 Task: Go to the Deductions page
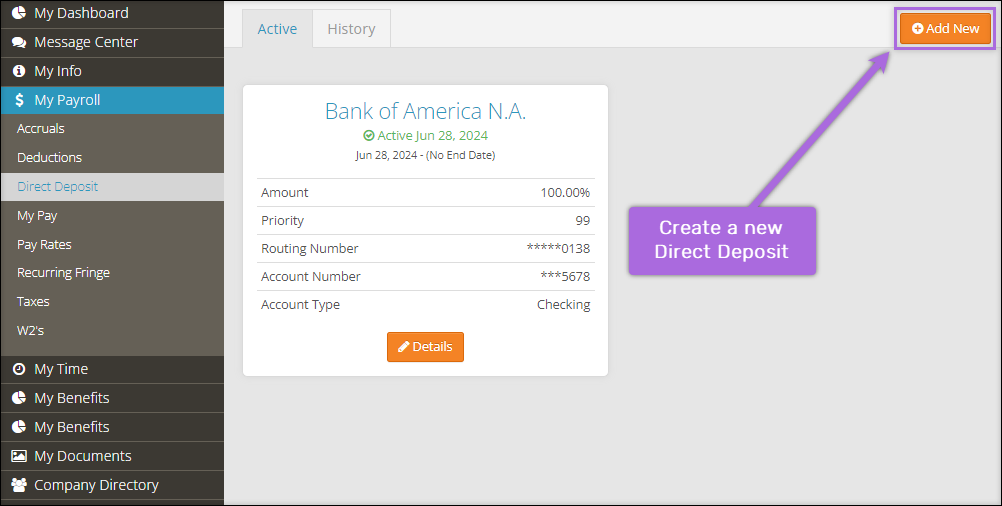50,158
